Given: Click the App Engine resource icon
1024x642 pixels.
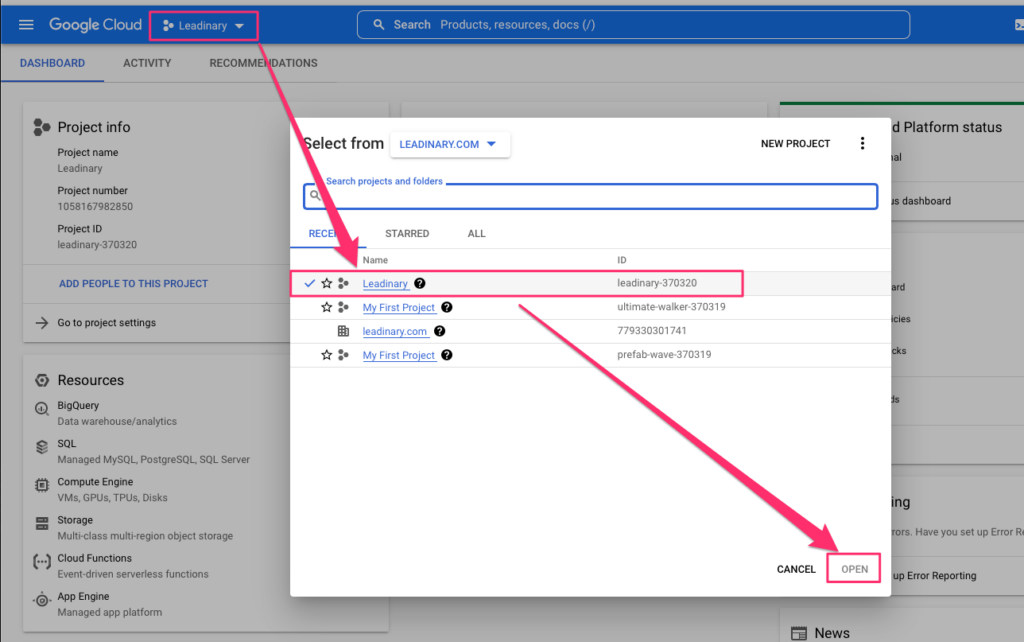Looking at the screenshot, I should pyautogui.click(x=42, y=600).
